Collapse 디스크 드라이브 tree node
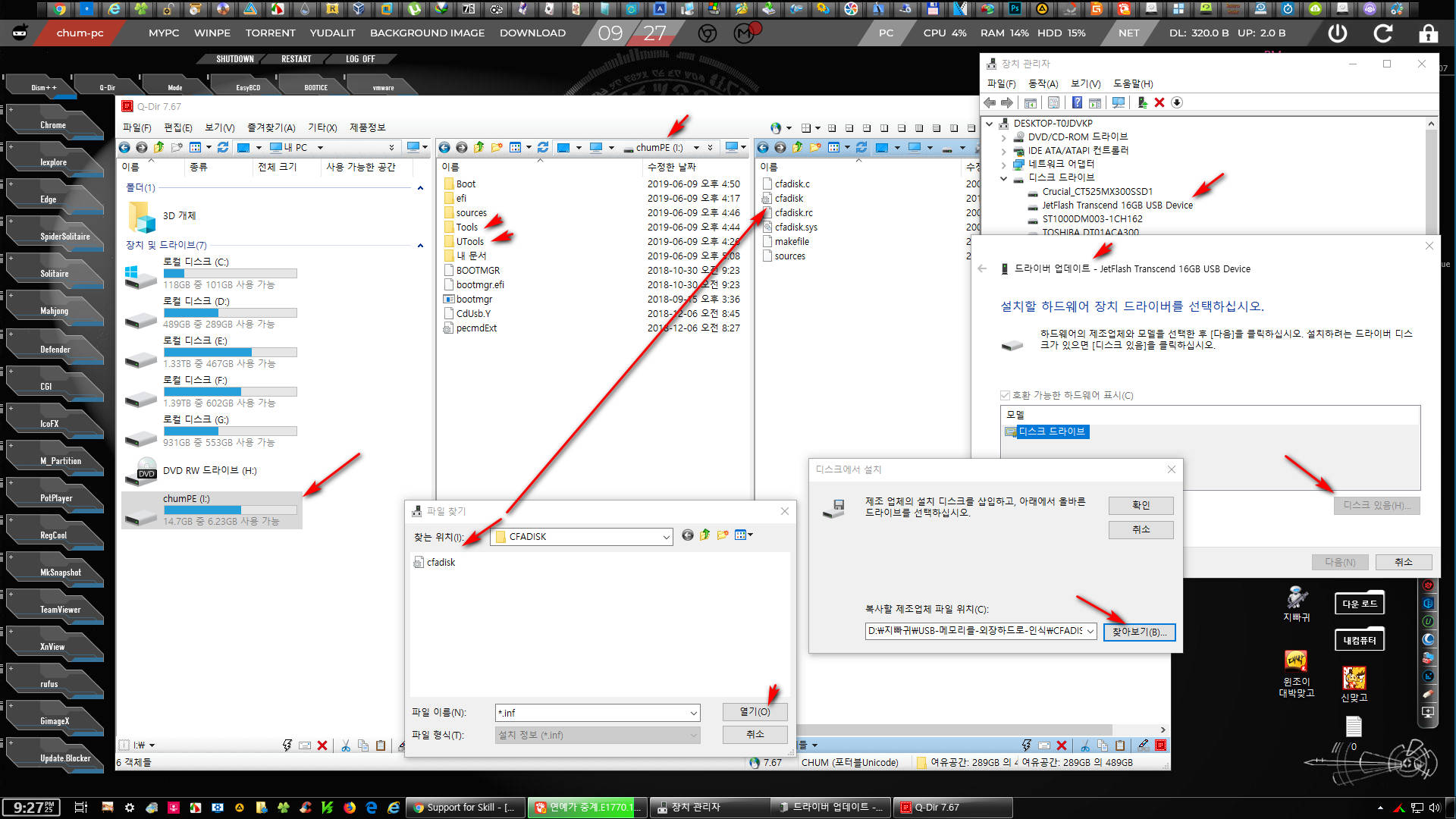This screenshot has width=1456, height=819. (1003, 178)
